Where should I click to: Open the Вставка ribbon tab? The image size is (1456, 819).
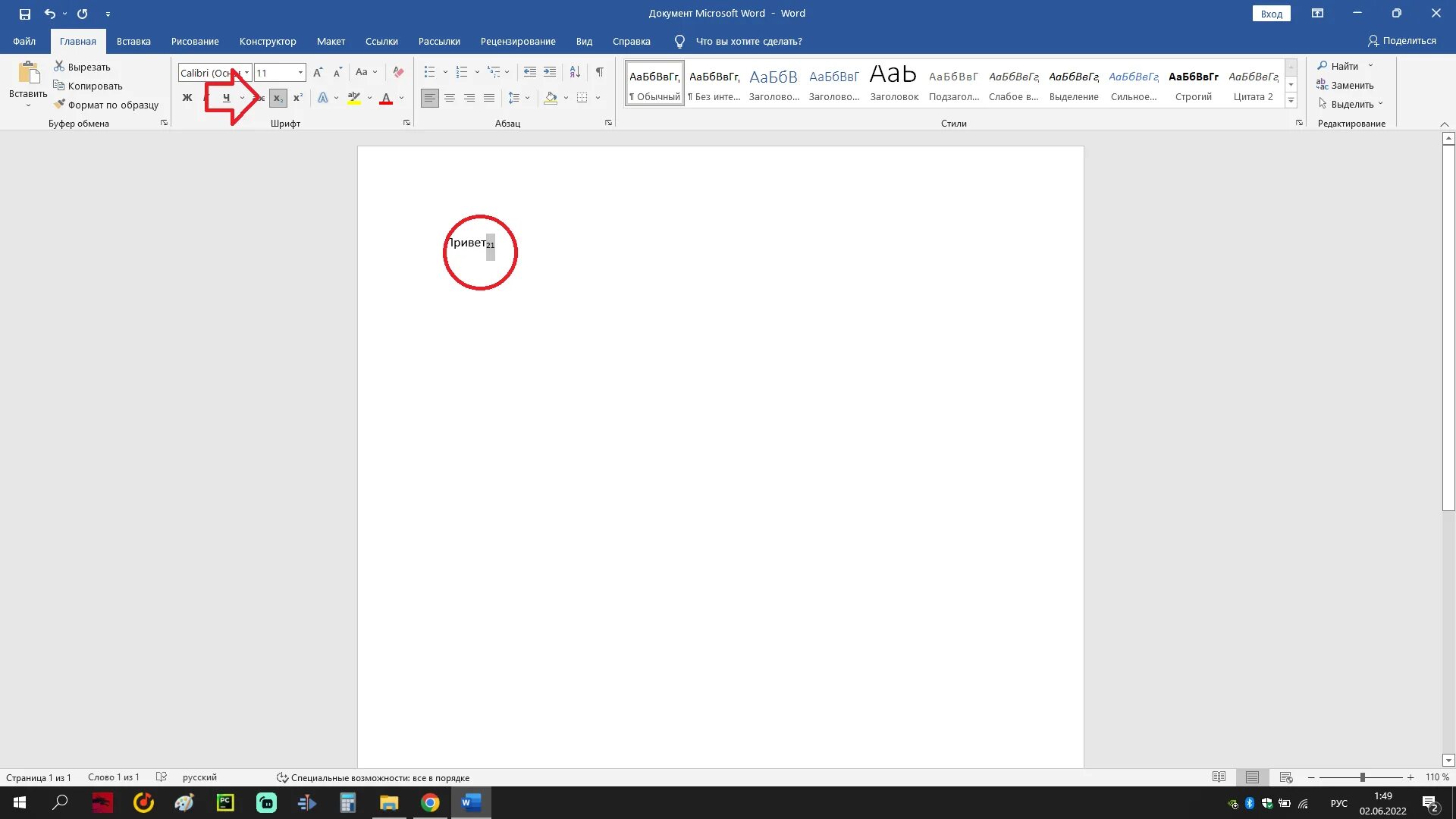[x=133, y=41]
